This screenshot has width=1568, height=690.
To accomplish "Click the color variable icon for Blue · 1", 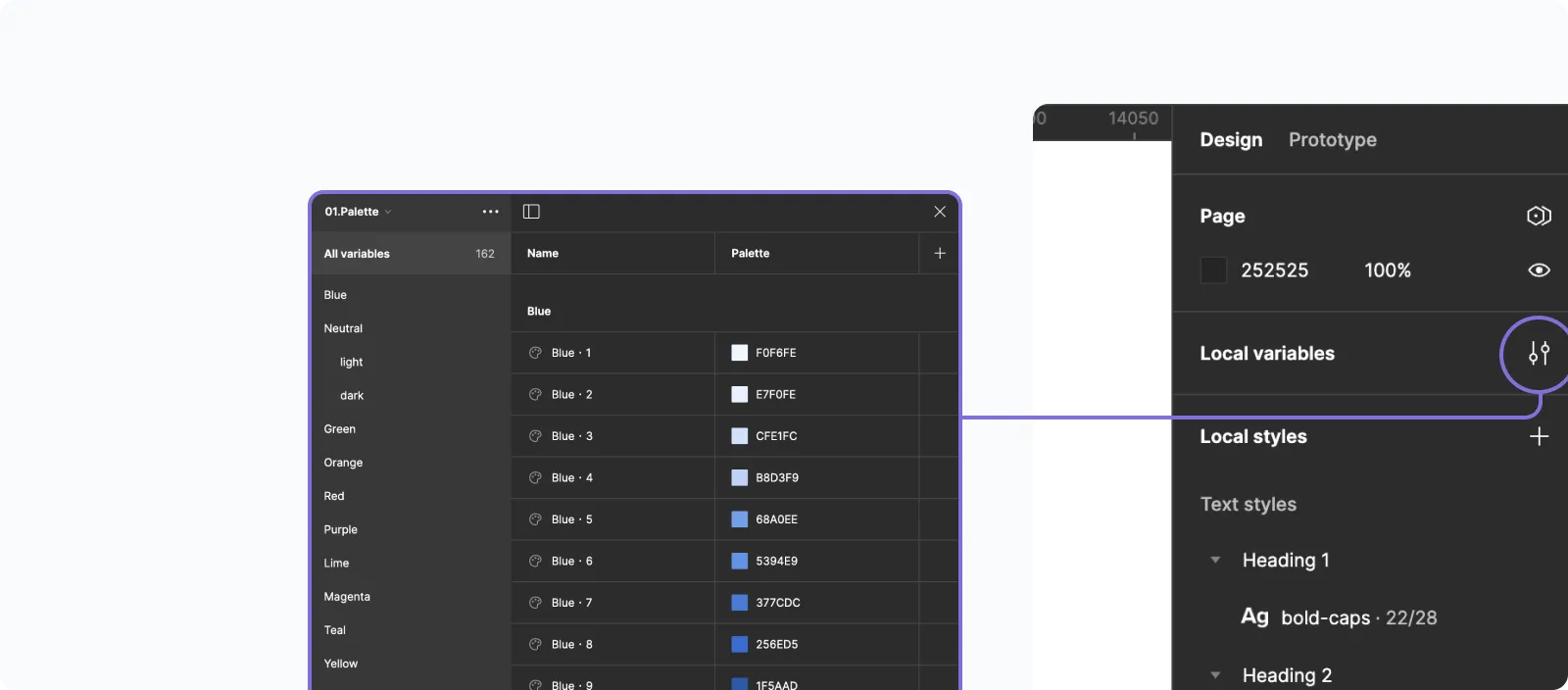I will point(535,353).
